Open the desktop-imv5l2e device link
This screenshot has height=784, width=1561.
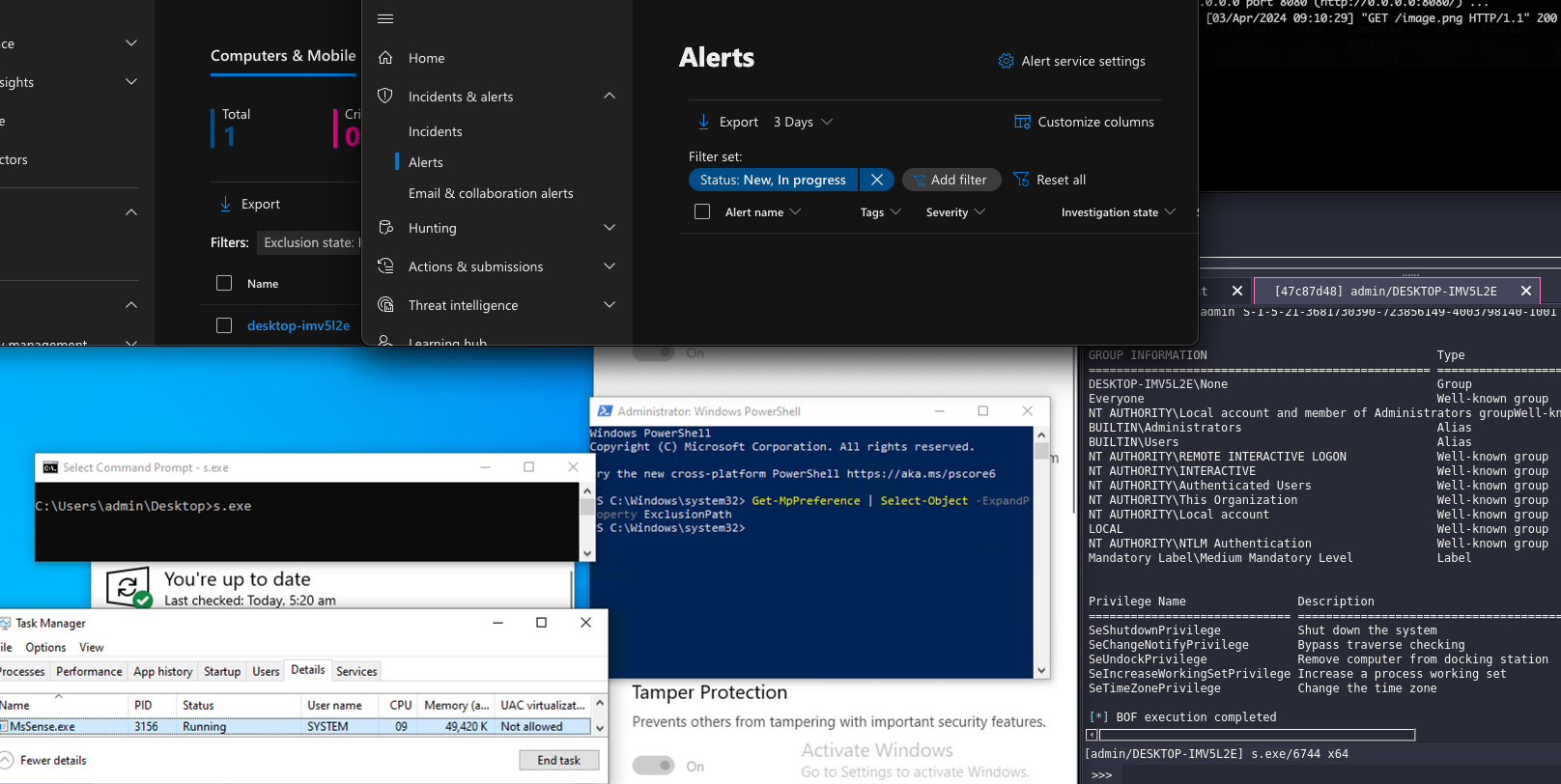coord(298,325)
